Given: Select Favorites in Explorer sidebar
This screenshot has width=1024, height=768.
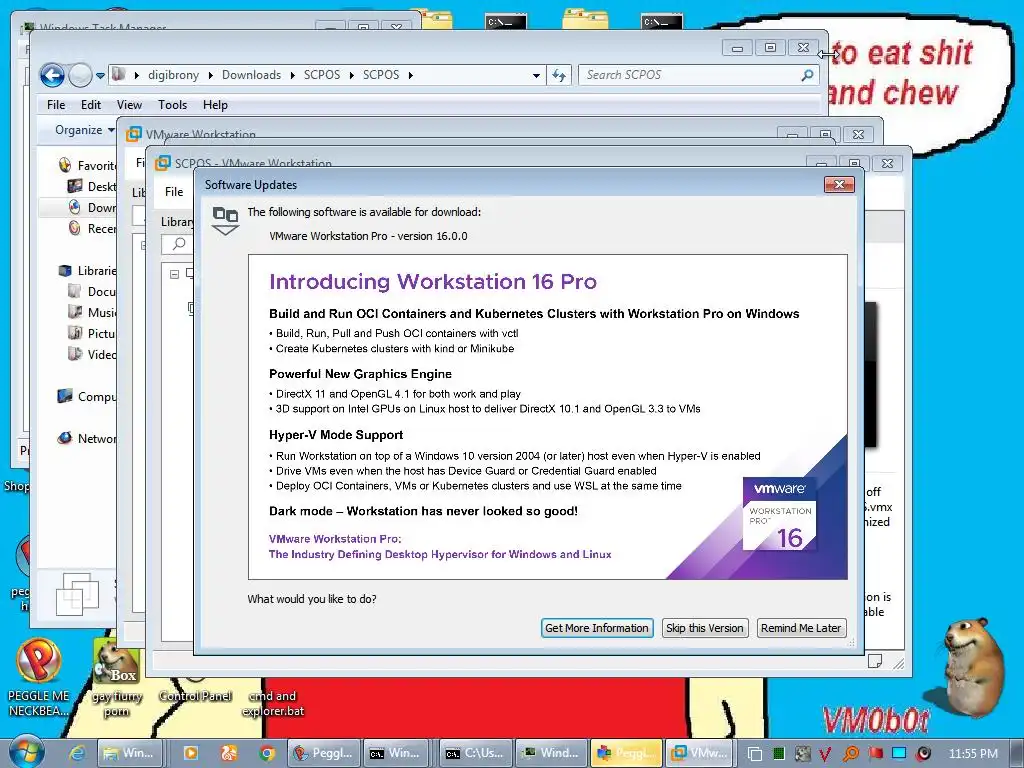Looking at the screenshot, I should 87,165.
